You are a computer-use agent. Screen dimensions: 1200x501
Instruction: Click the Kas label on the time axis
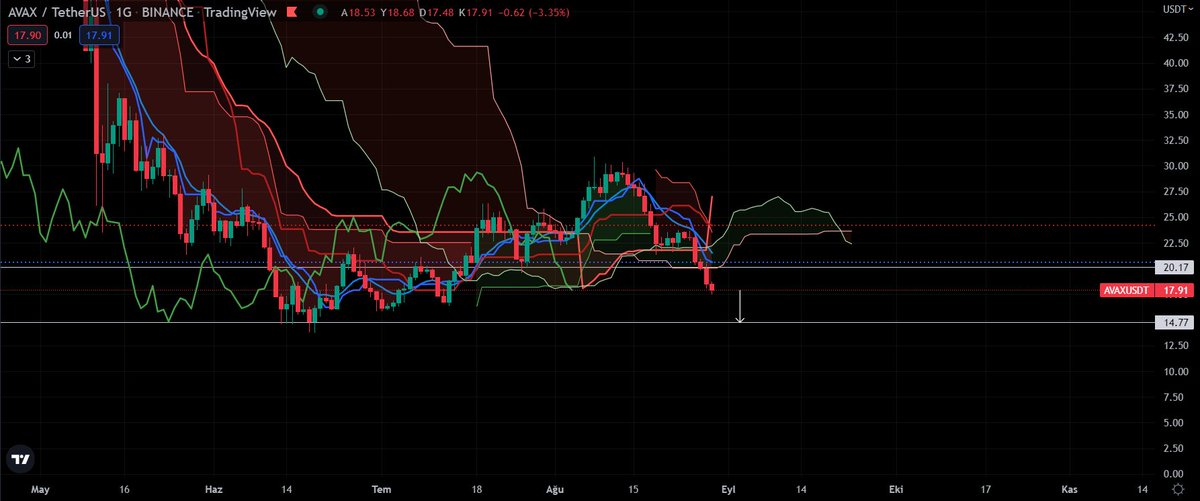coord(1069,489)
